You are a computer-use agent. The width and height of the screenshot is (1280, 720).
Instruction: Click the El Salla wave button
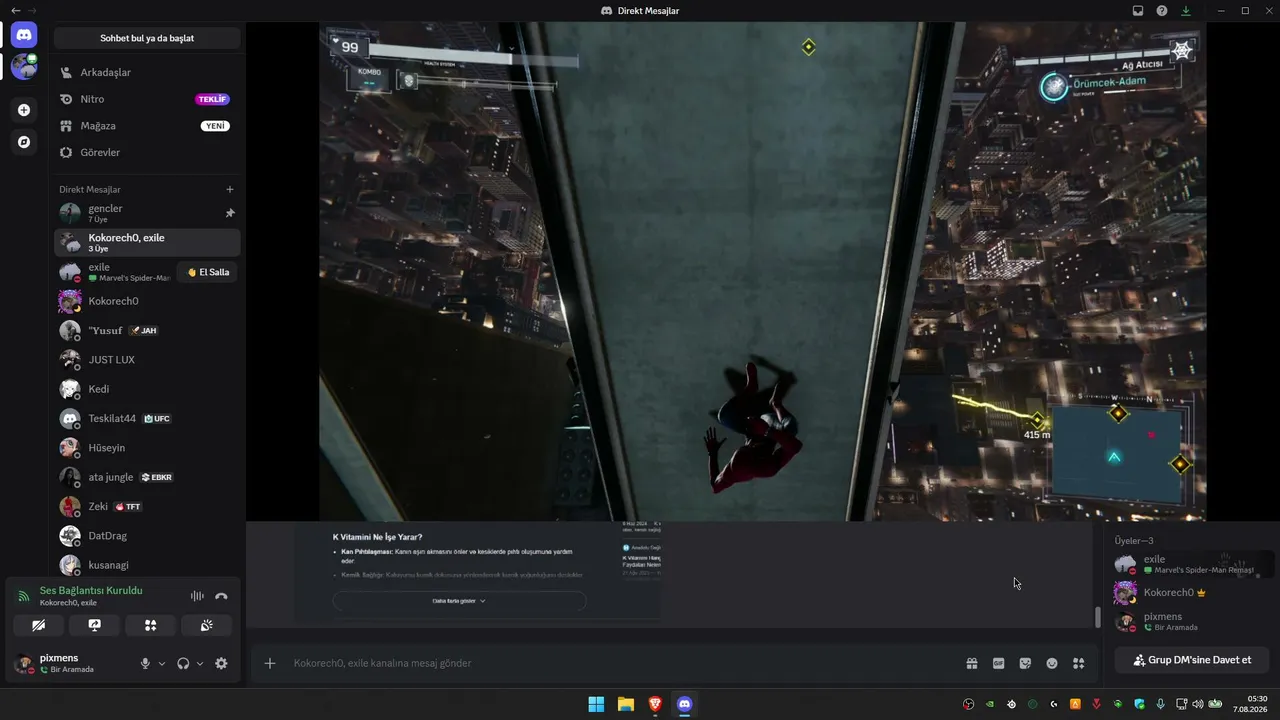208,272
